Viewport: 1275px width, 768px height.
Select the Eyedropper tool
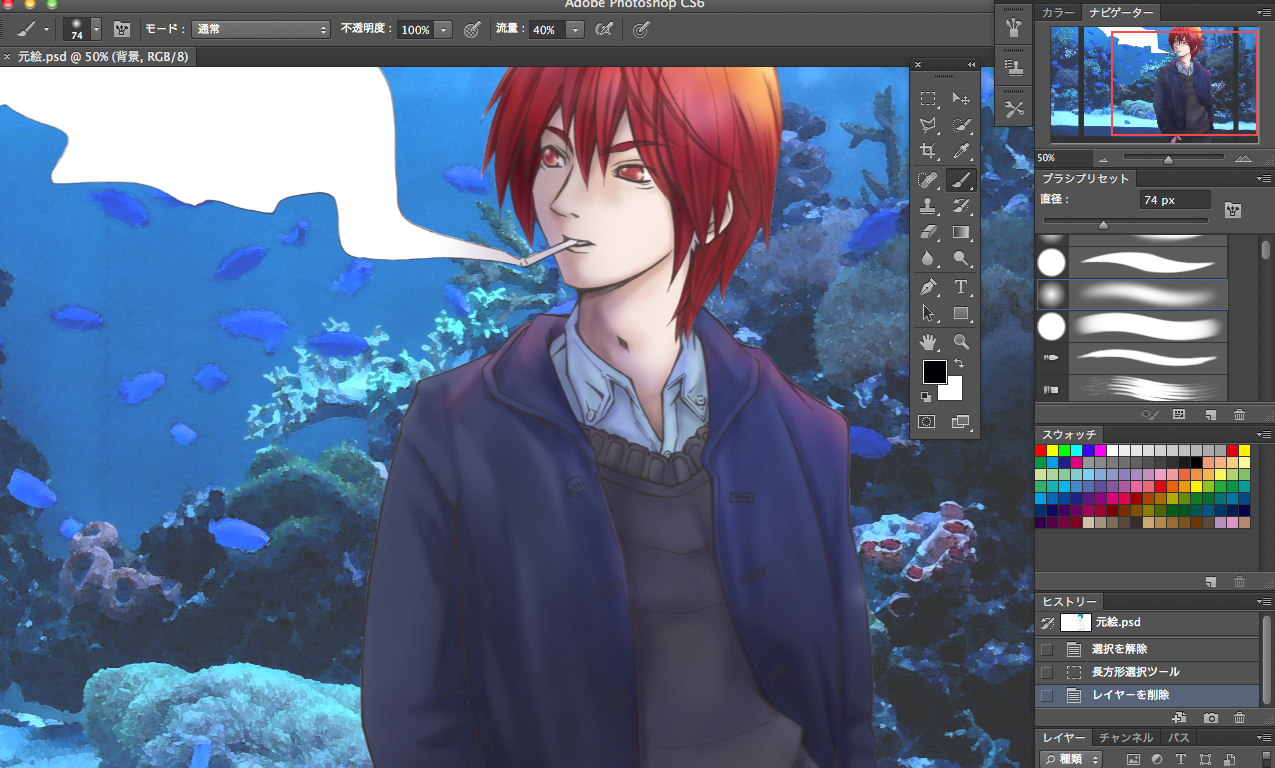pos(961,152)
